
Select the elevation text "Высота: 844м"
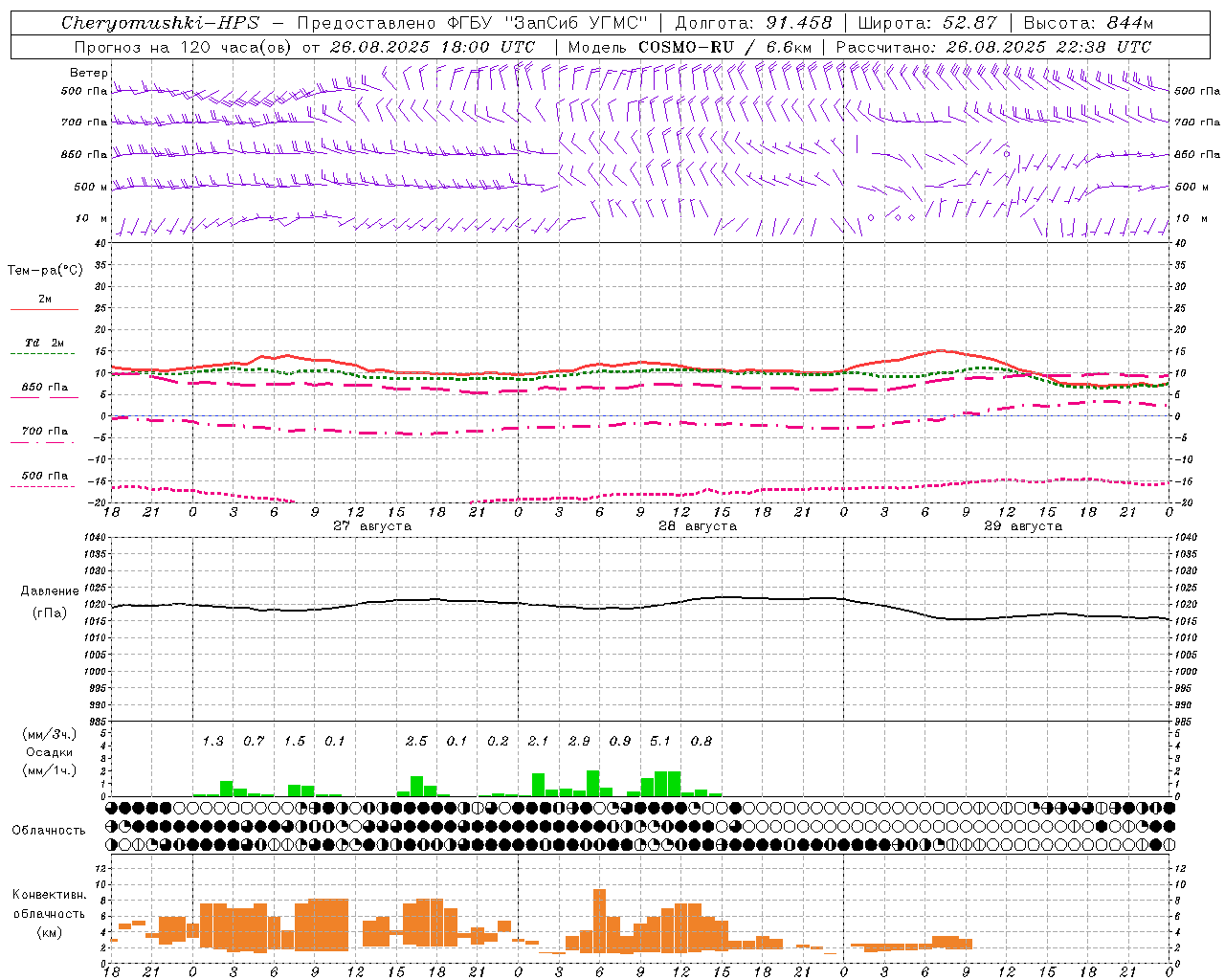click(x=1088, y=23)
